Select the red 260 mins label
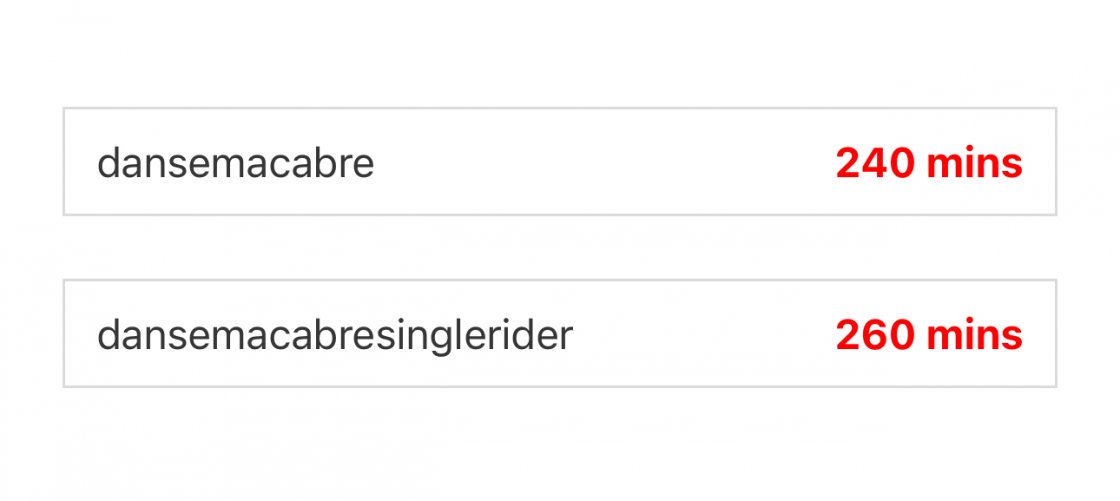The width and height of the screenshot is (1120, 501). (929, 335)
